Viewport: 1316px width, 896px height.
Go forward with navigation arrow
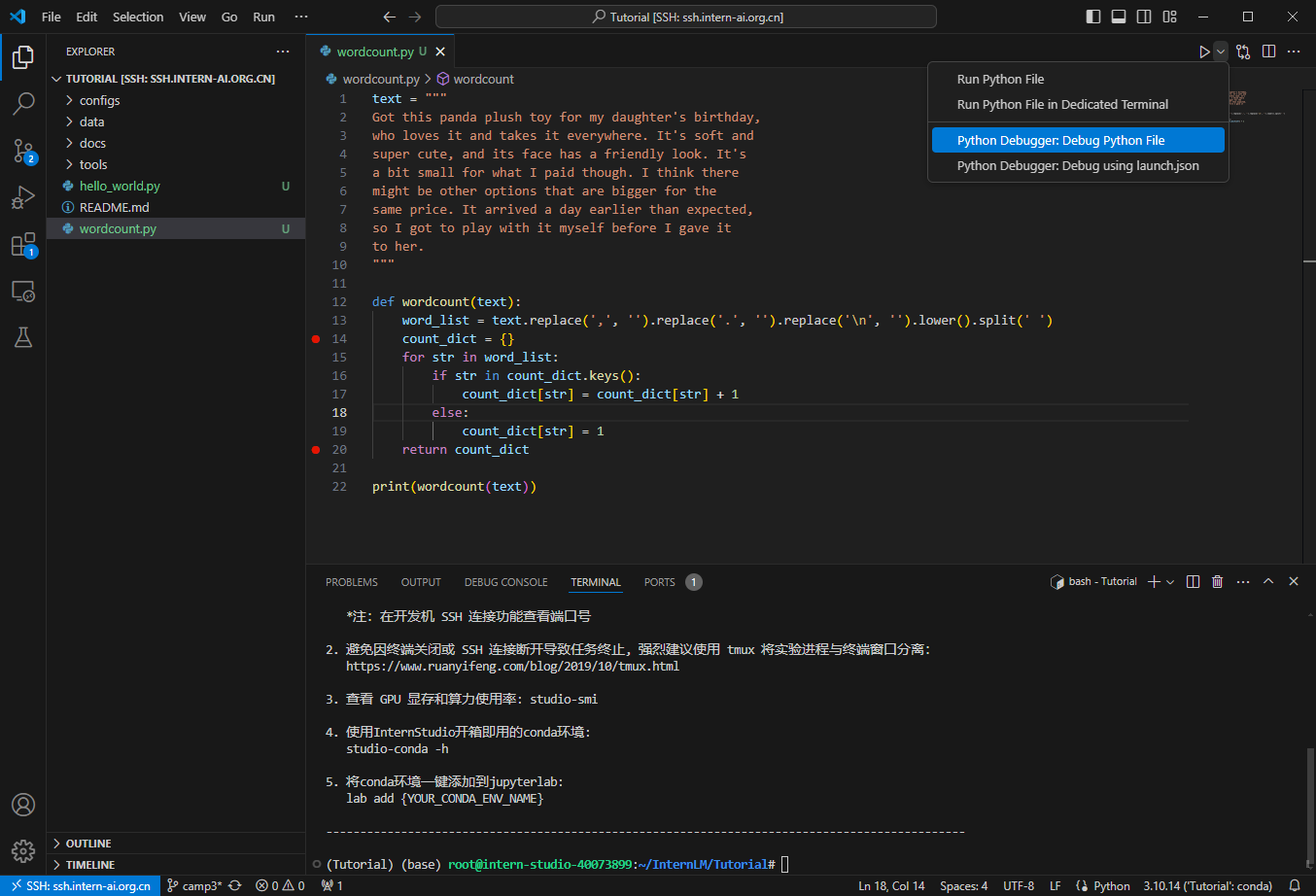pyautogui.click(x=415, y=17)
